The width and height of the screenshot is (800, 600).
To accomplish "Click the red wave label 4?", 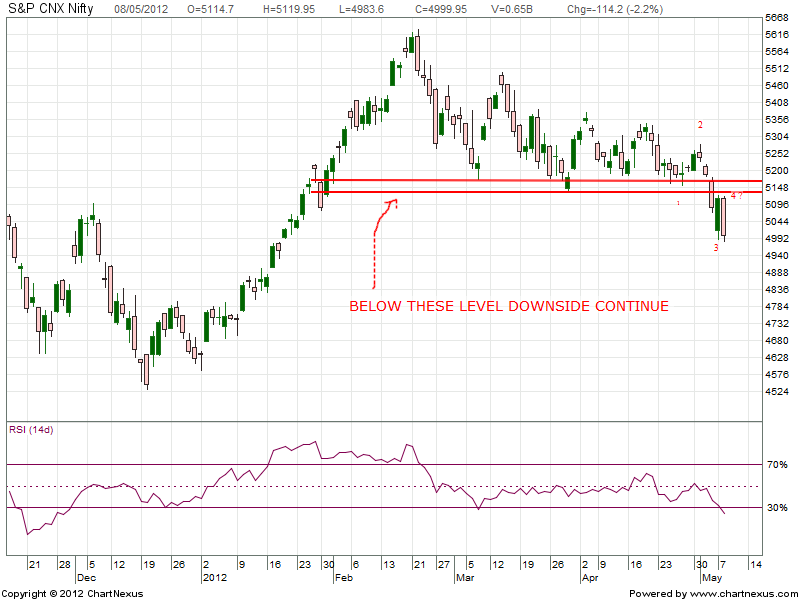I will [x=736, y=196].
